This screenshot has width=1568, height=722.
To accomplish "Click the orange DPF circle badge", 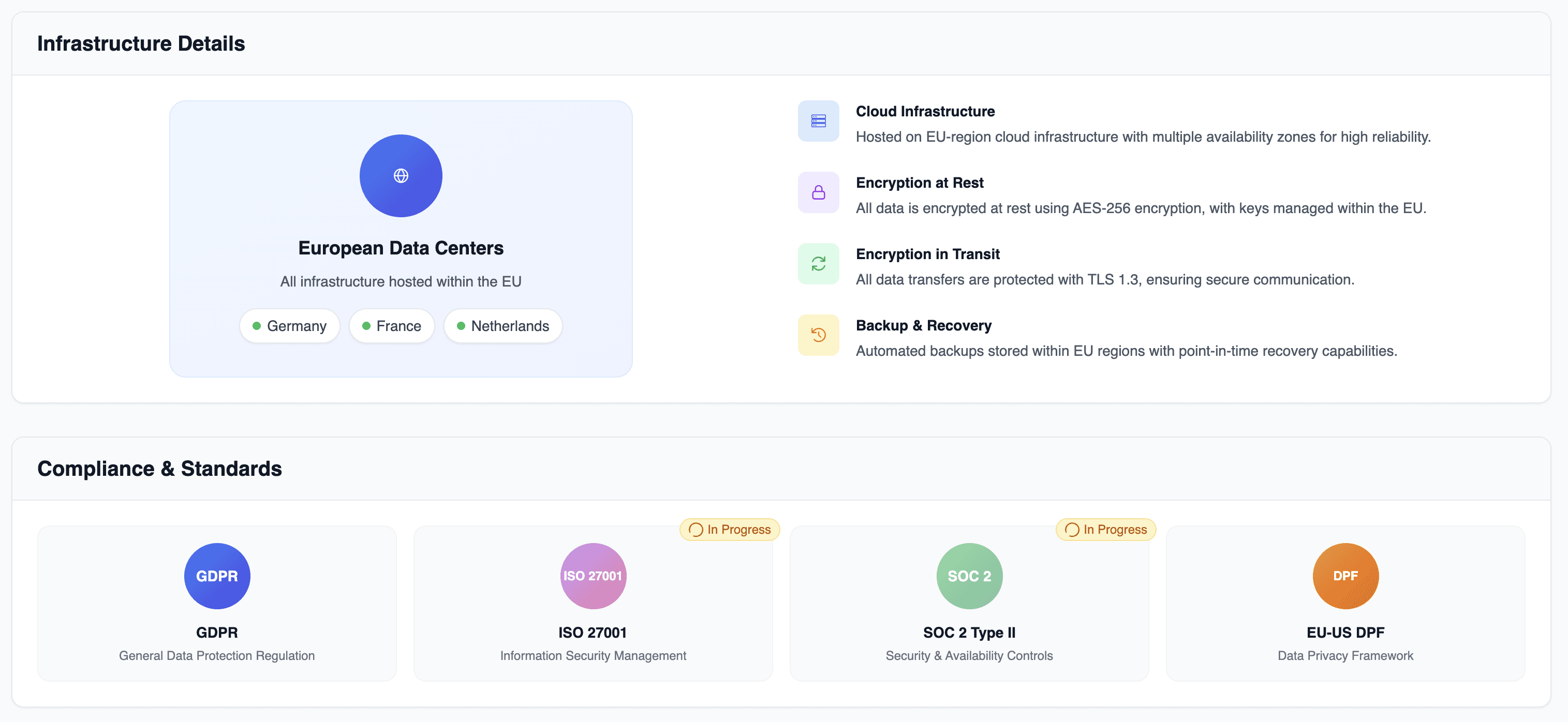I will click(1345, 576).
